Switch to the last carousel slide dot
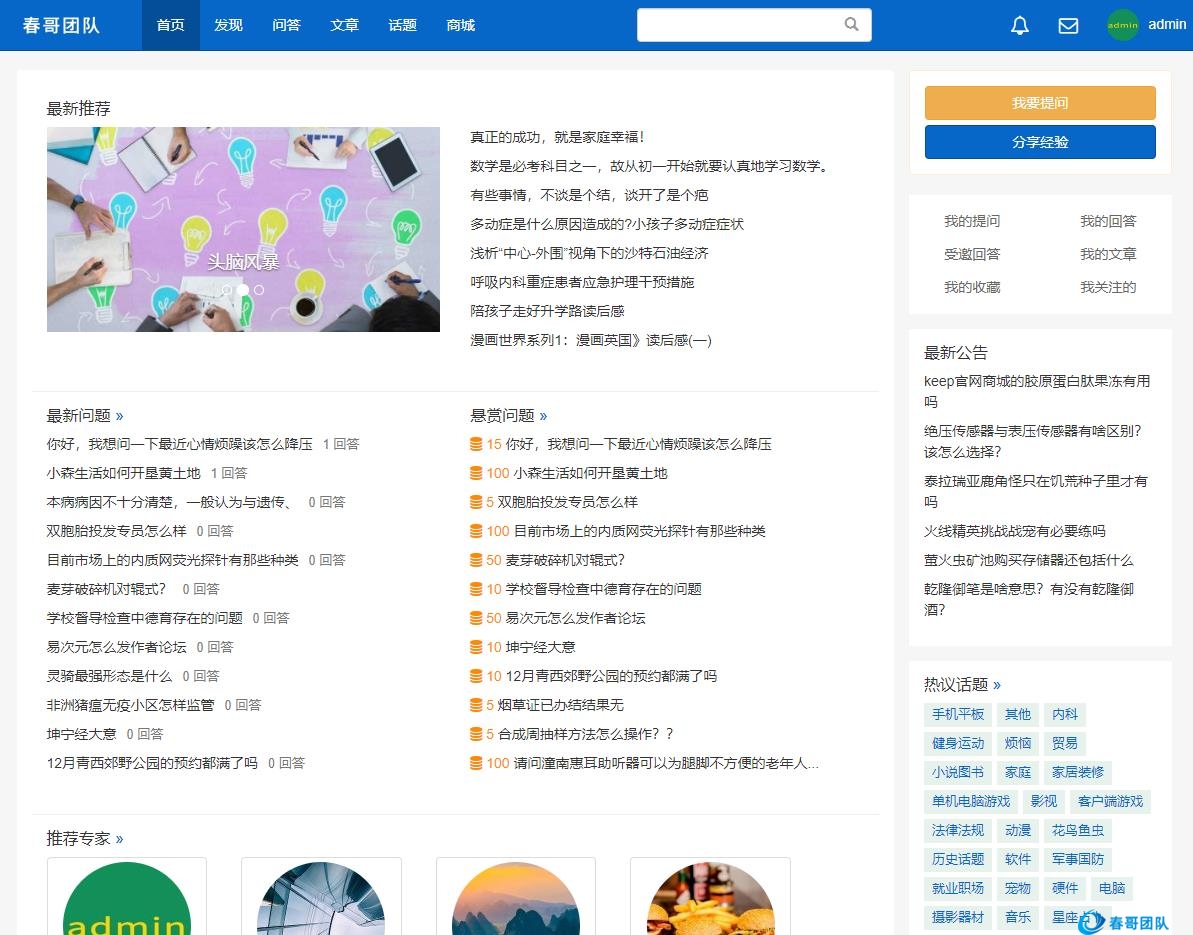 pyautogui.click(x=259, y=290)
